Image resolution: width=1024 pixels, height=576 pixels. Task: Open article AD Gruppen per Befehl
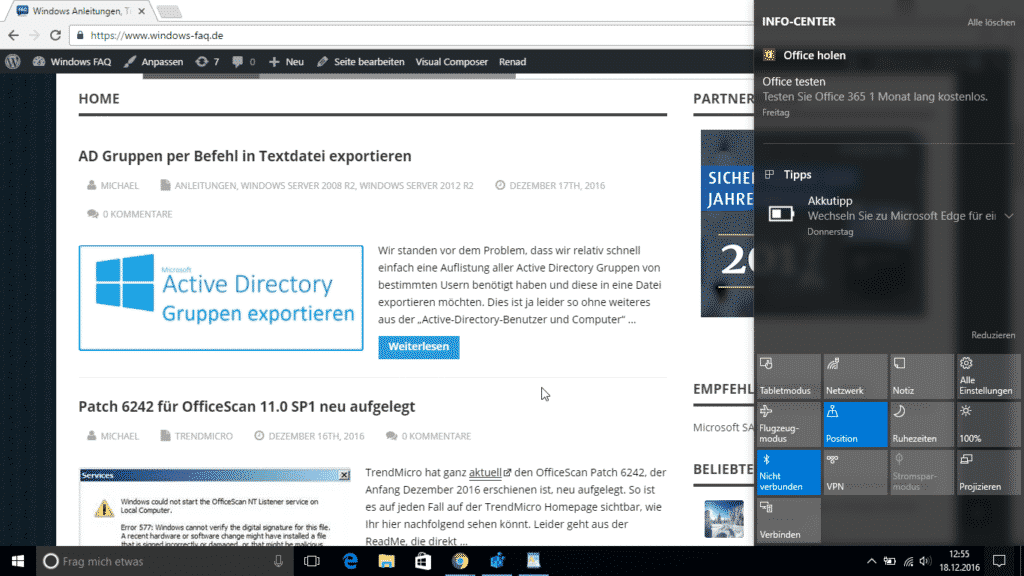click(245, 156)
